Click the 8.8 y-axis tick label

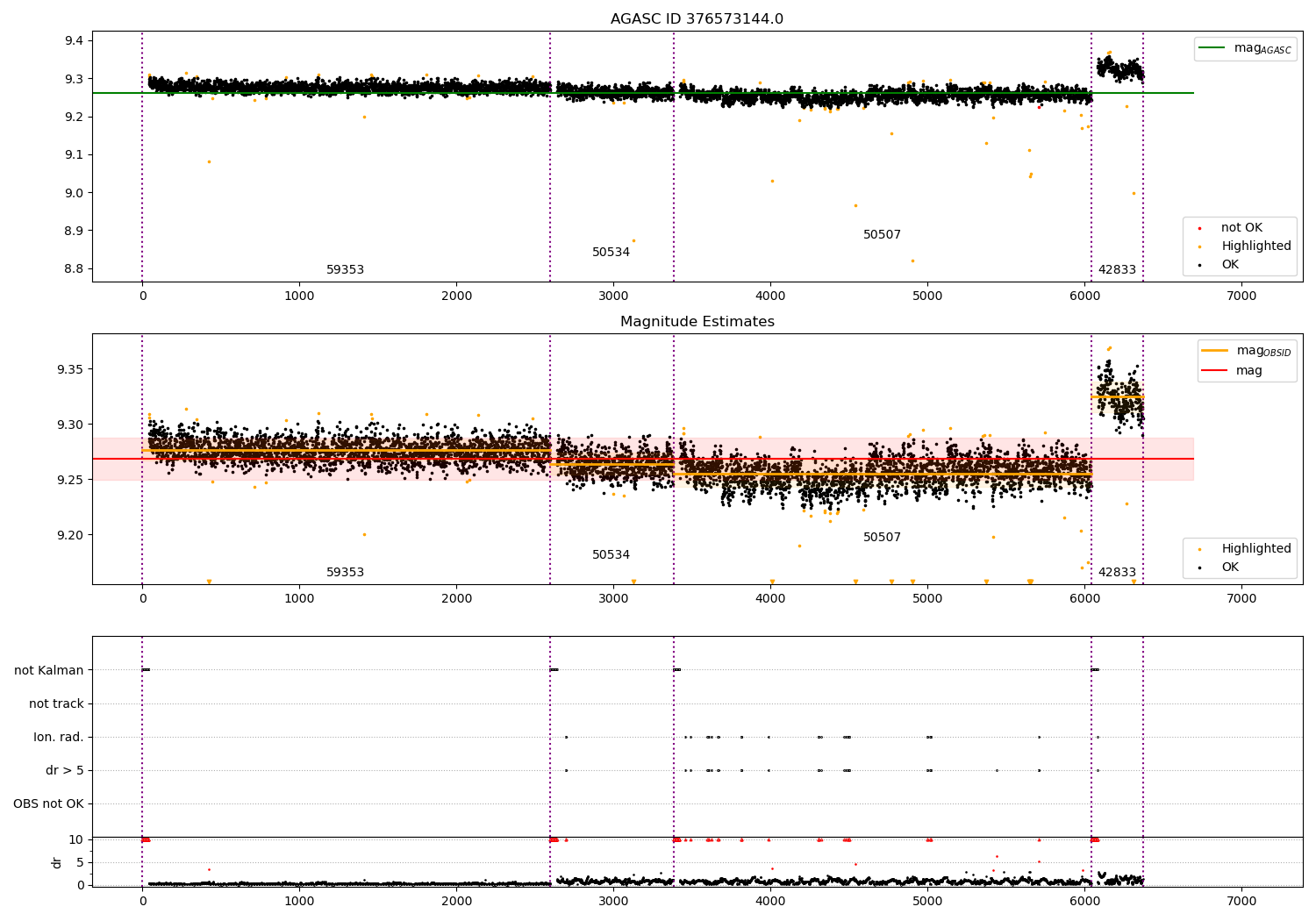tap(74, 269)
